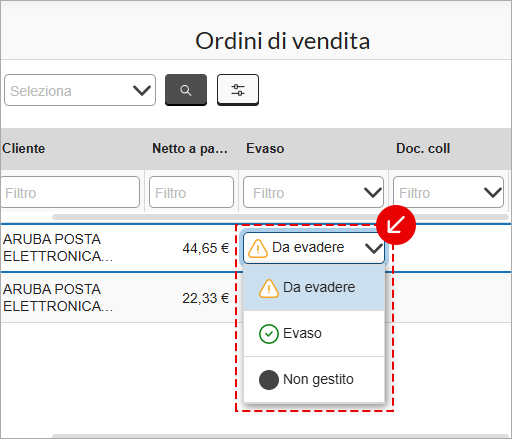This screenshot has height=439, width=512.
Task: Collapse the Da evadere status combo box
Action: 314,248
